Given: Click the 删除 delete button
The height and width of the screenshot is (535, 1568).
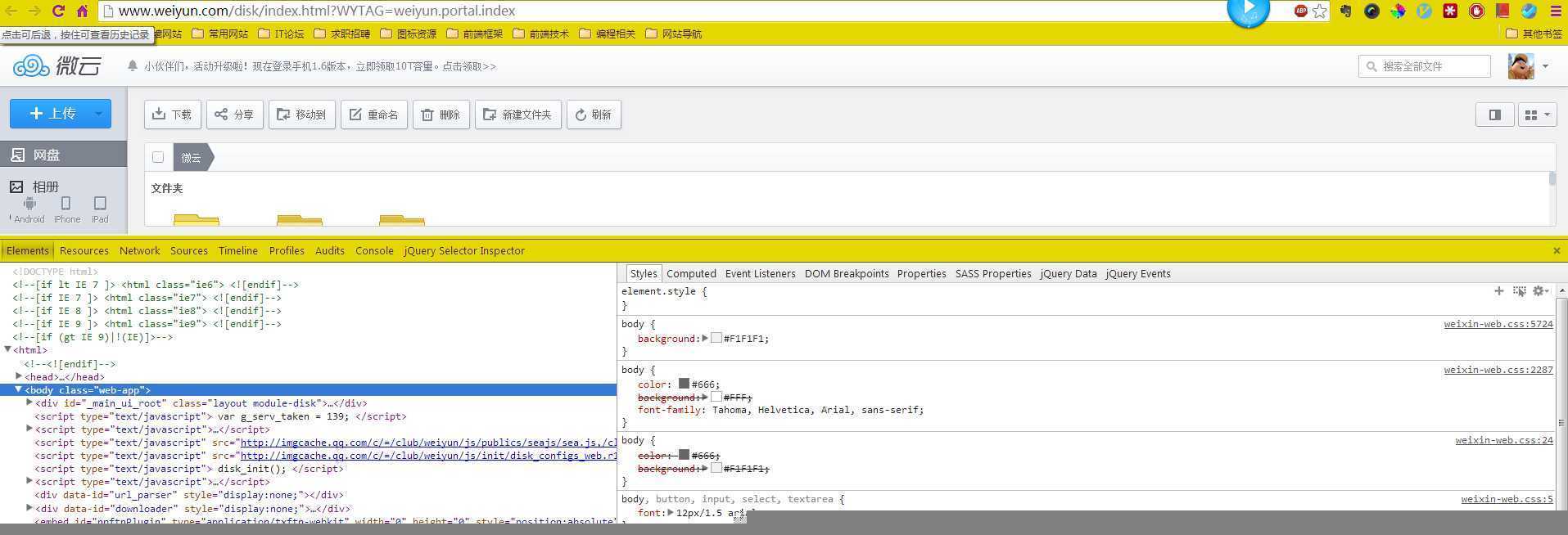Looking at the screenshot, I should [441, 115].
